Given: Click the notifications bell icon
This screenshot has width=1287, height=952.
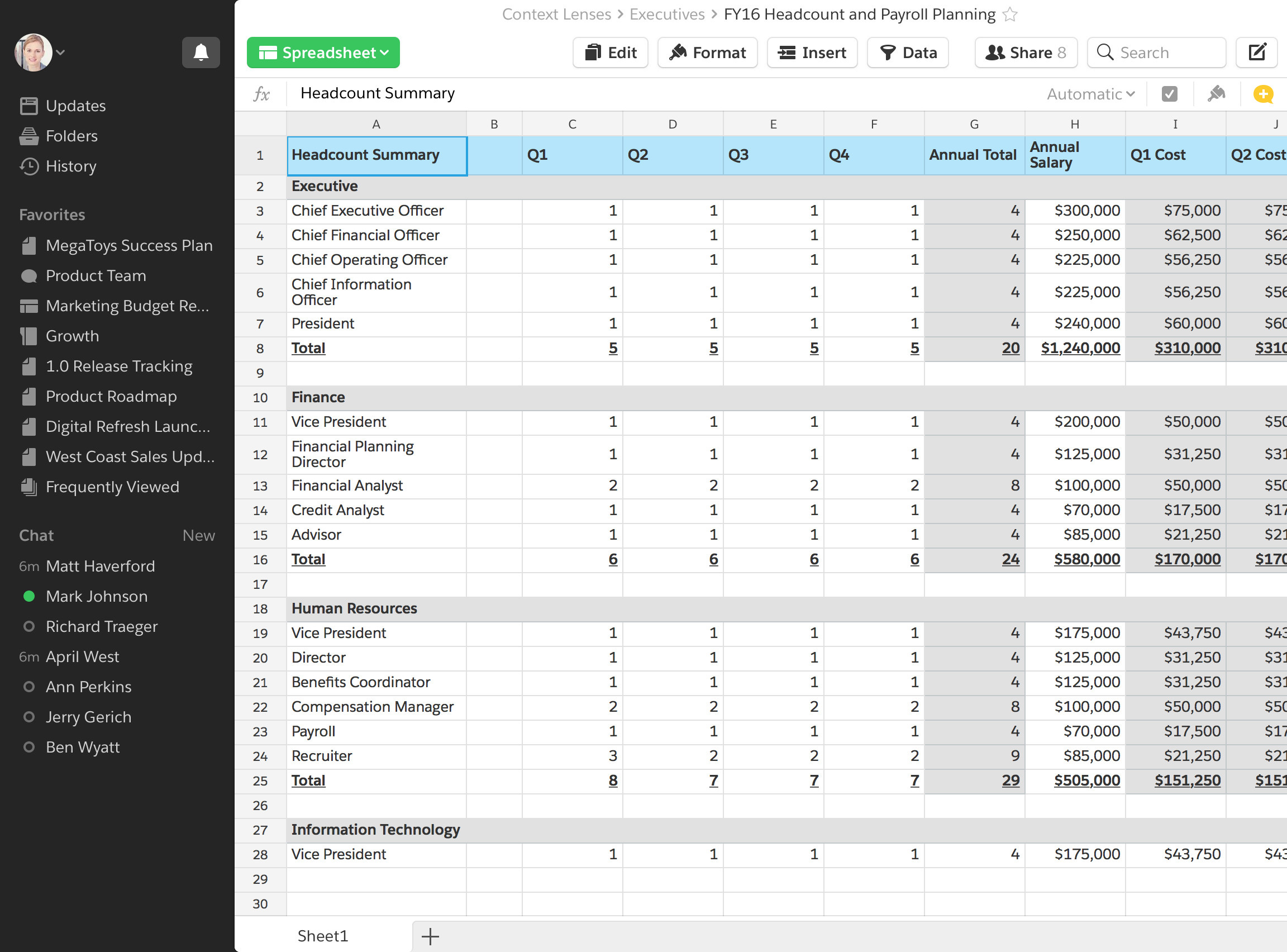Looking at the screenshot, I should click(201, 53).
